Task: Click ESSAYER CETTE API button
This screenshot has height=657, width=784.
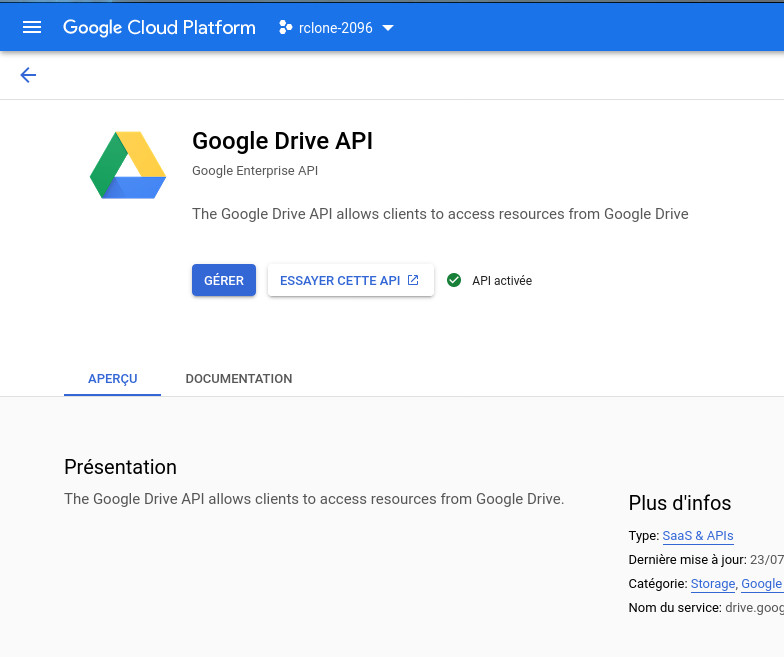Action: click(350, 280)
